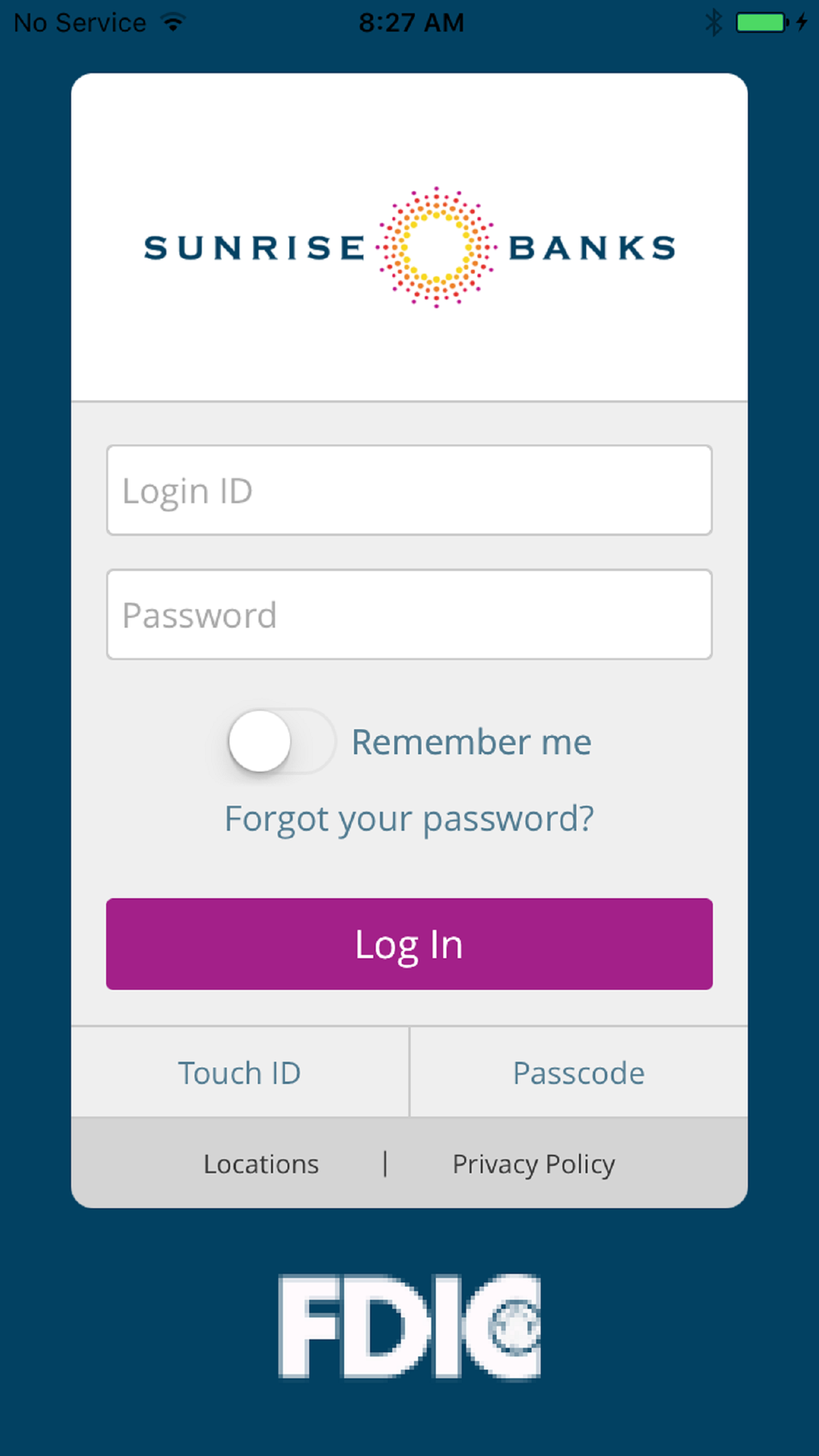The width and height of the screenshot is (819, 1456).
Task: Click the SUNRISE wordmark text
Action: [x=255, y=247]
